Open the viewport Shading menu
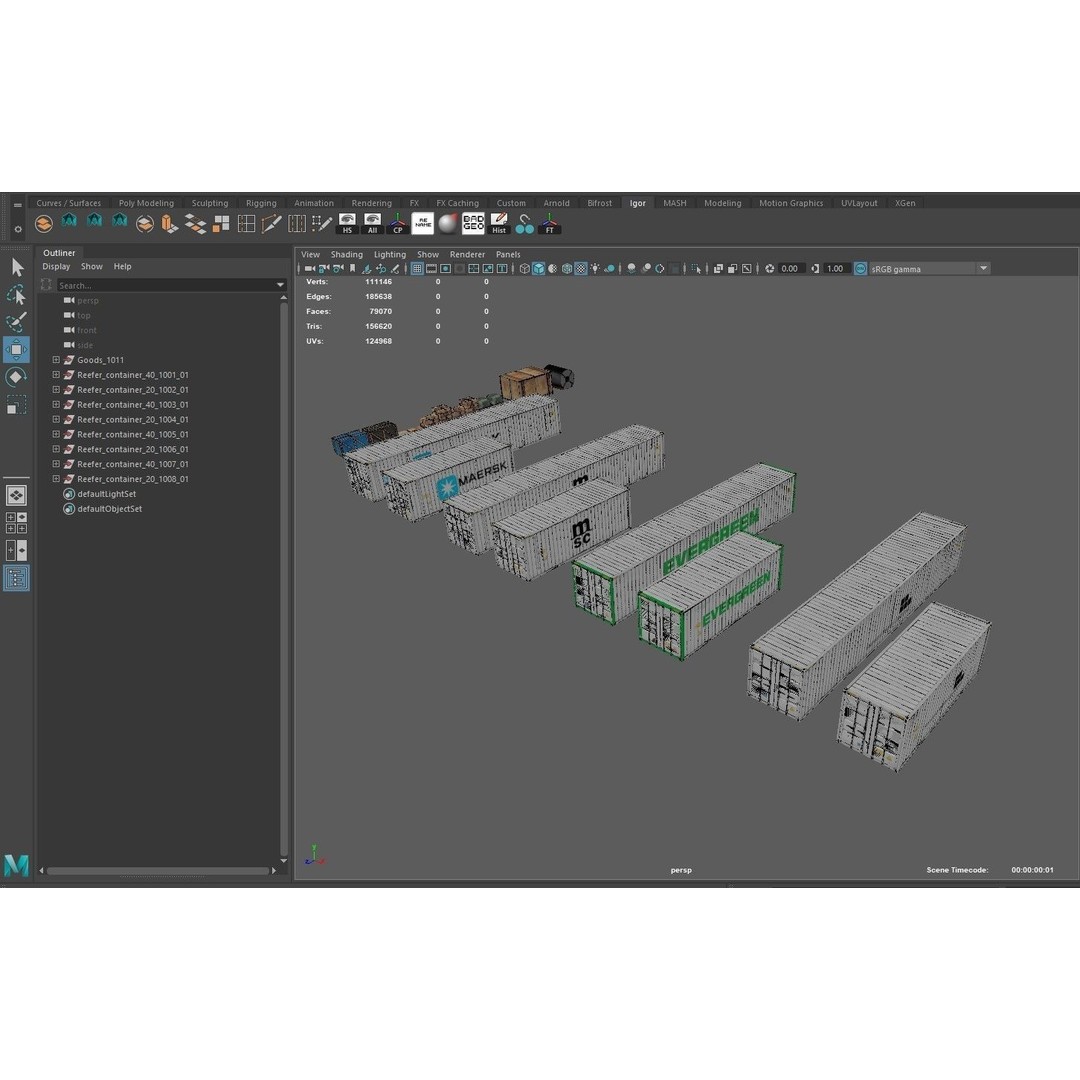This screenshot has height=1080, width=1080. pos(346,254)
